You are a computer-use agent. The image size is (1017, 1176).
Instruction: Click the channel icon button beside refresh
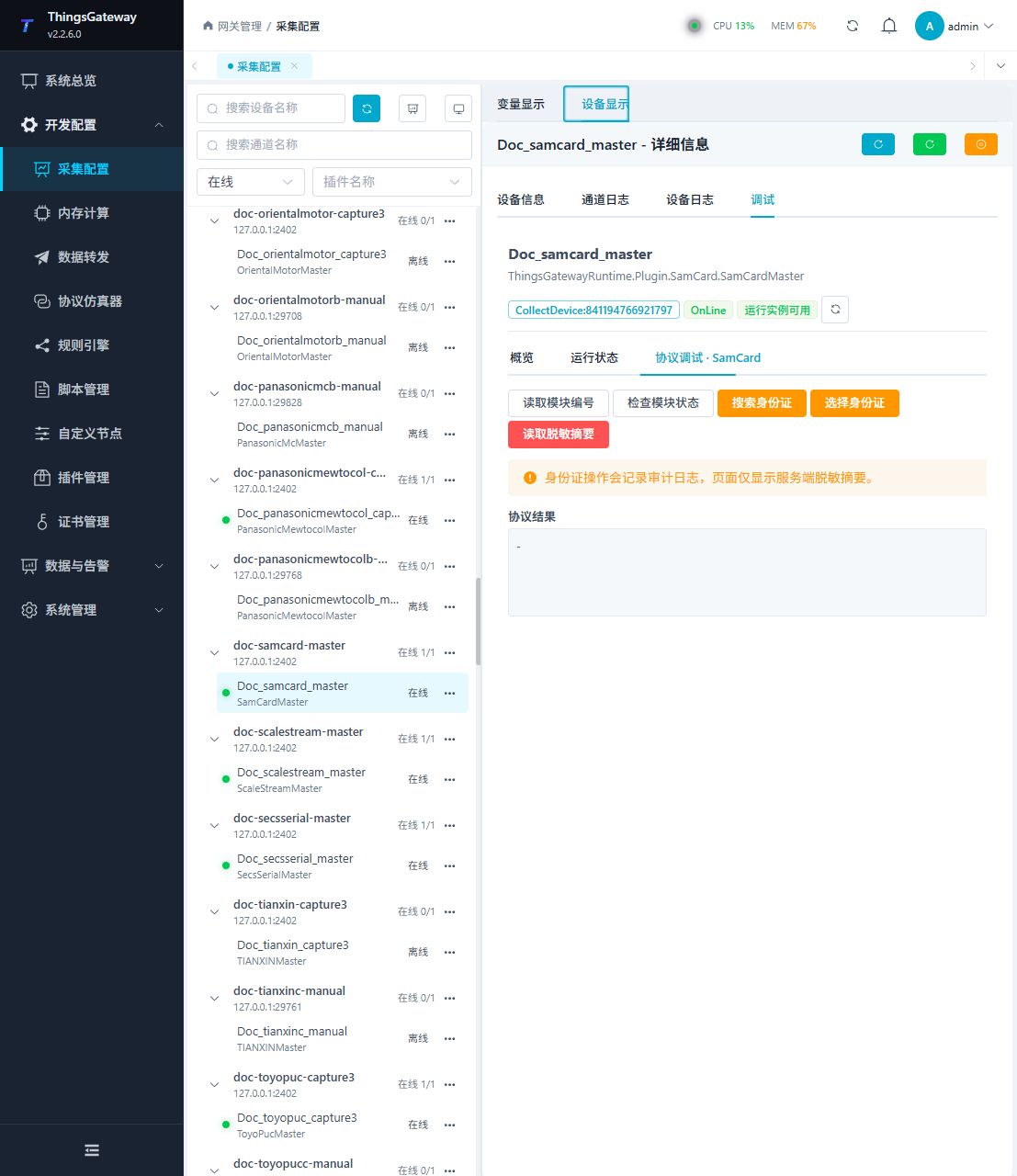[412, 108]
